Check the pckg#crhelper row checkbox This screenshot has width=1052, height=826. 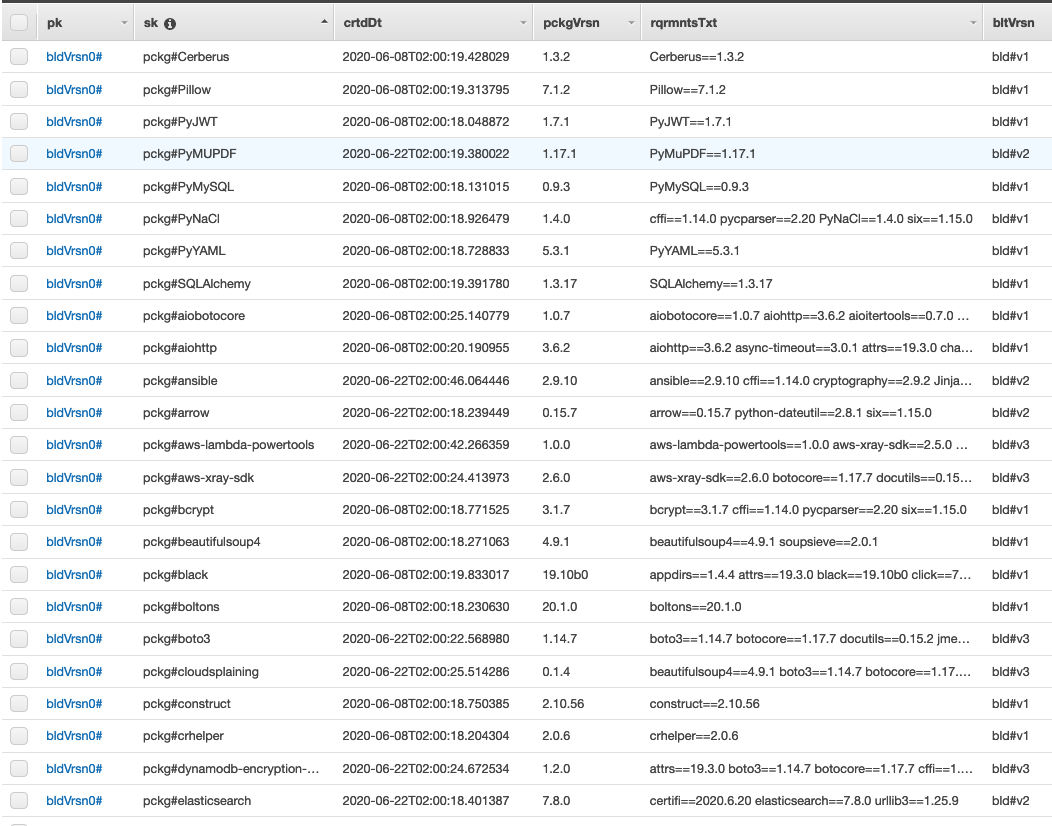point(19,735)
